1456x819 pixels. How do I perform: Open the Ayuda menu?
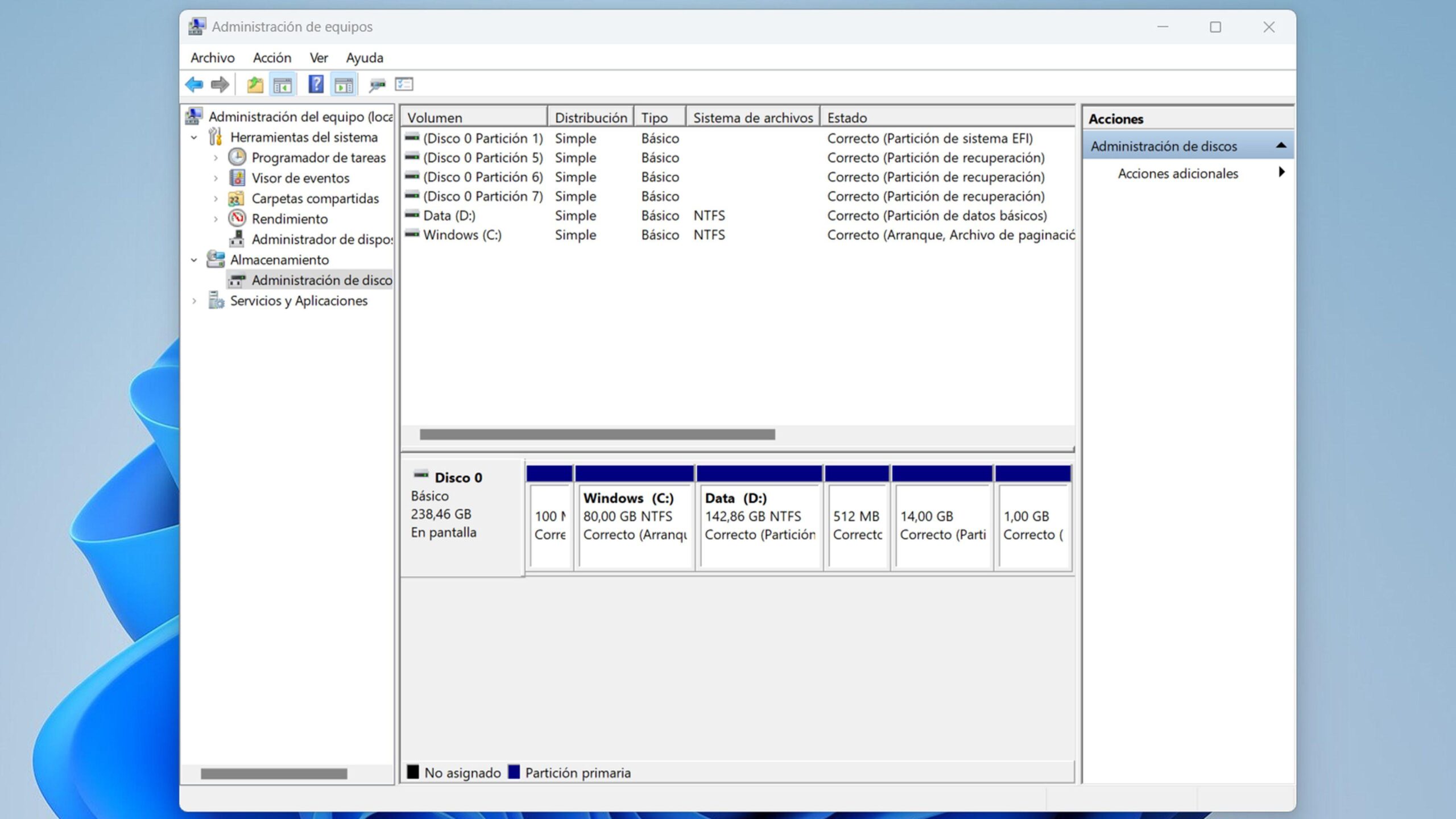pos(365,57)
